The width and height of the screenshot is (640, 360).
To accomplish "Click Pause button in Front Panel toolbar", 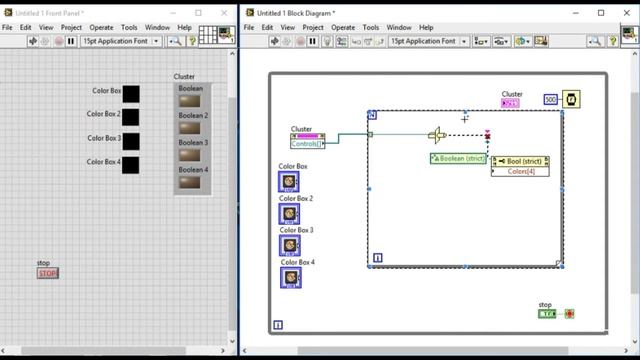I will pos(71,41).
